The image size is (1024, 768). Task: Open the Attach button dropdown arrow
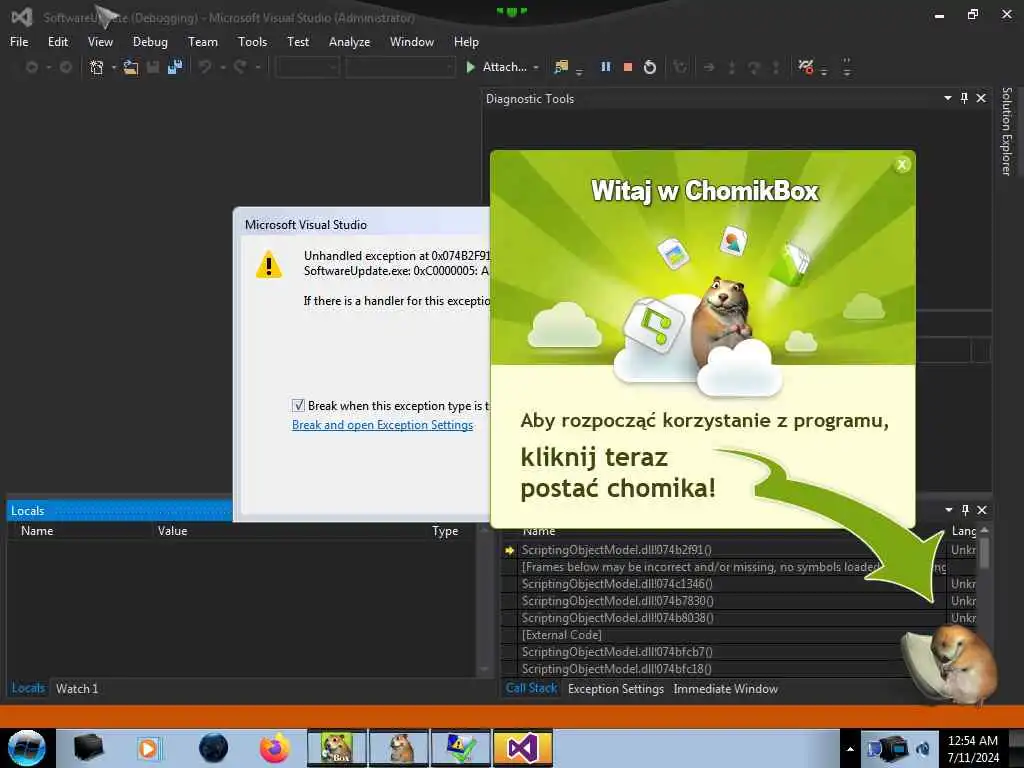(x=536, y=67)
